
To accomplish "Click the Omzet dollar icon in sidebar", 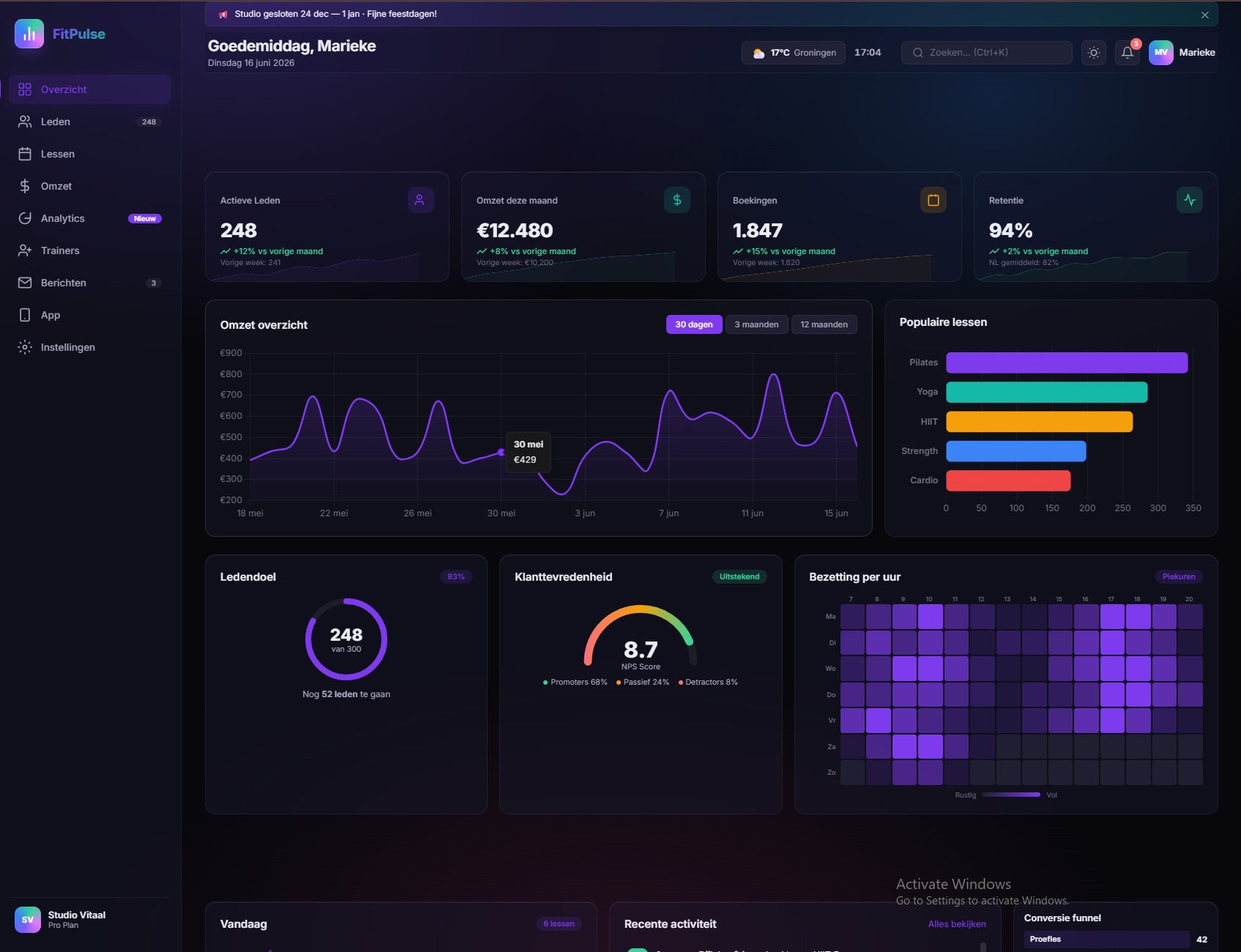I will tap(25, 186).
